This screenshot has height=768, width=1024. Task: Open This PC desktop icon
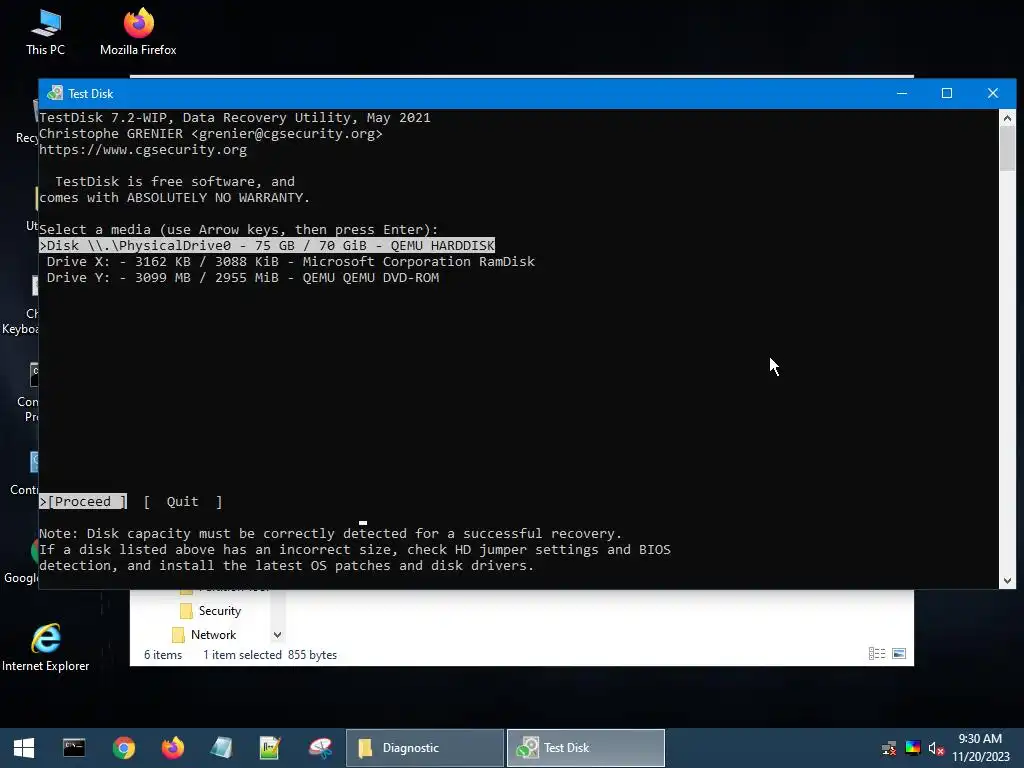click(x=45, y=33)
